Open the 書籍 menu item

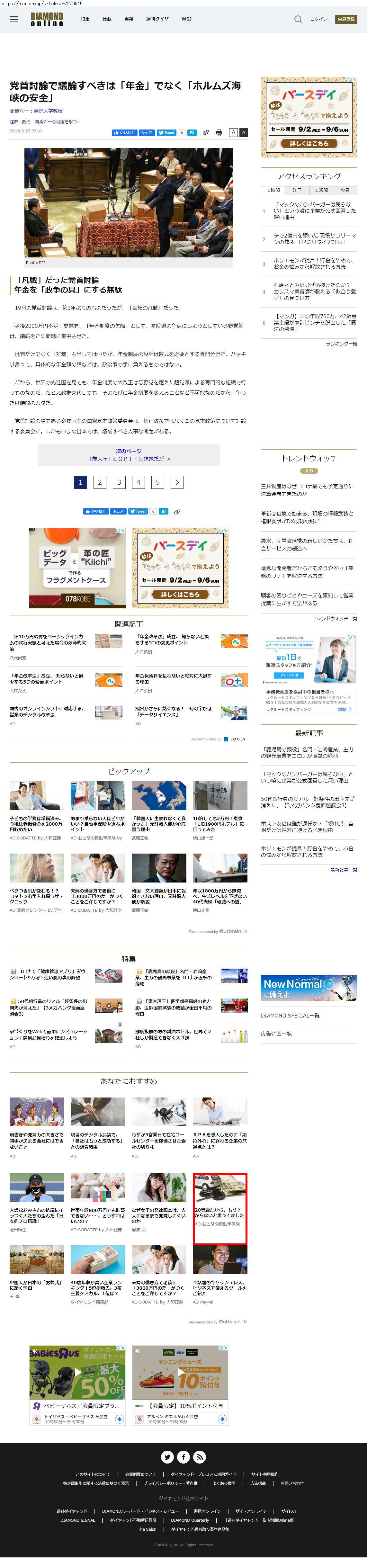[129, 19]
